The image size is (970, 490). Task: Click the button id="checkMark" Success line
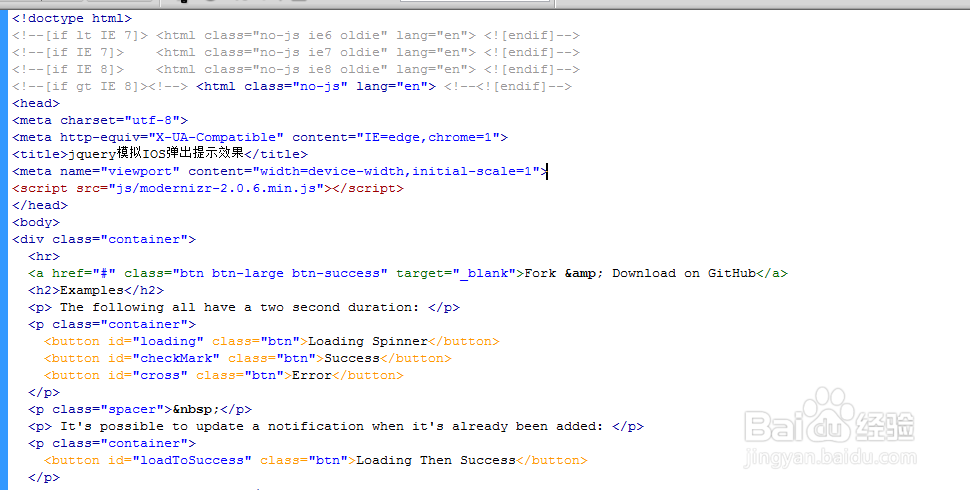[x=247, y=358]
